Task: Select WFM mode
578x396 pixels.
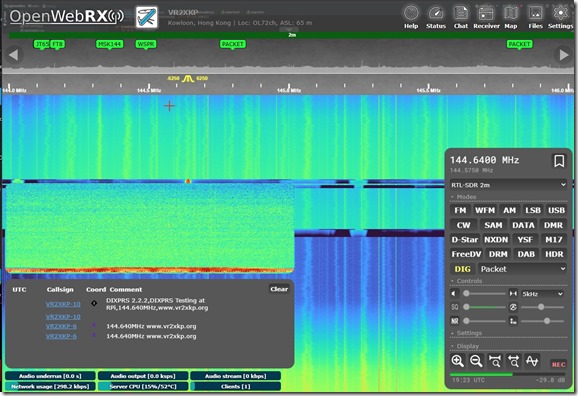Action: (485, 210)
